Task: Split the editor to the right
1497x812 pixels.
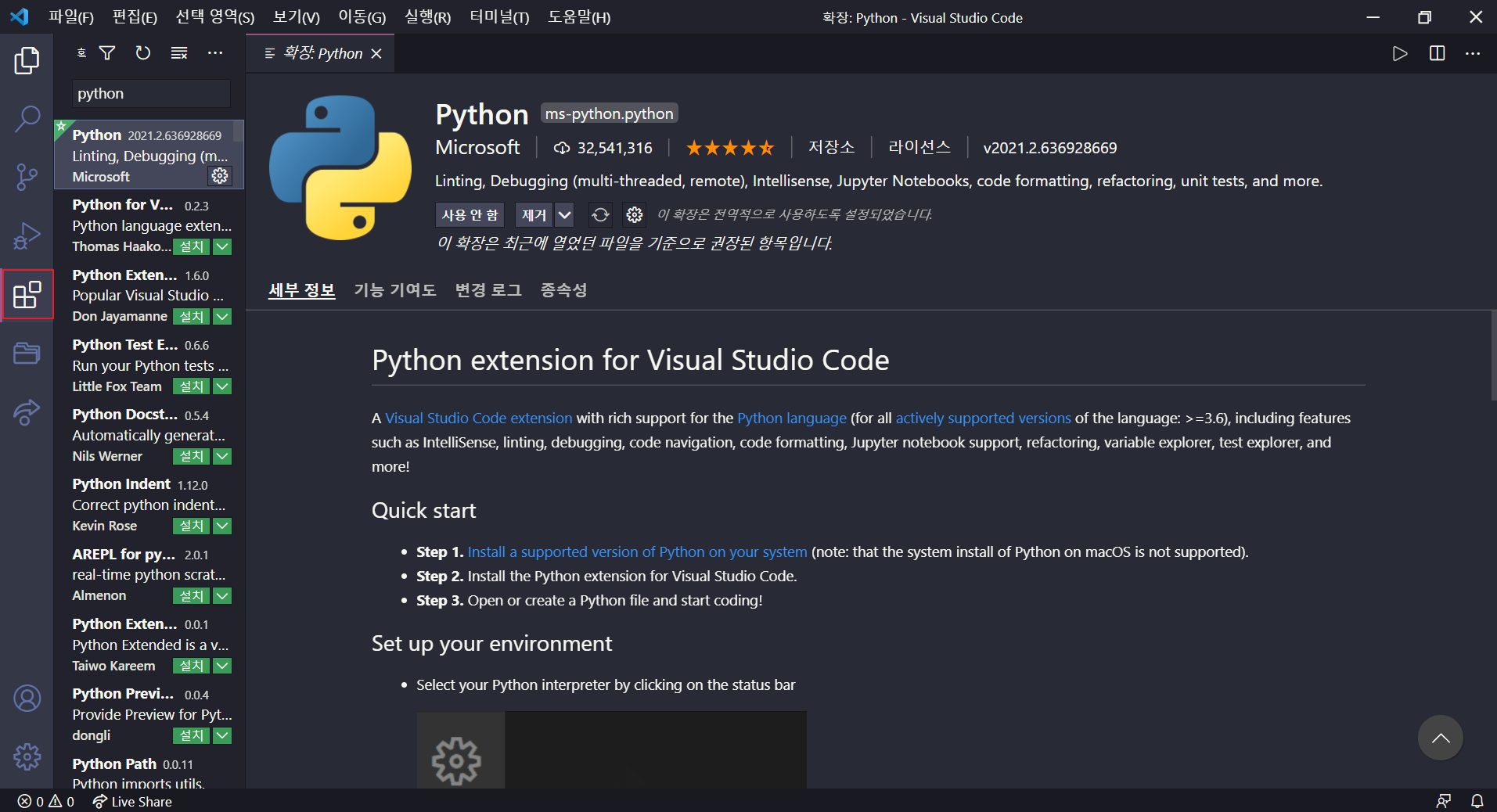Action: coord(1437,53)
